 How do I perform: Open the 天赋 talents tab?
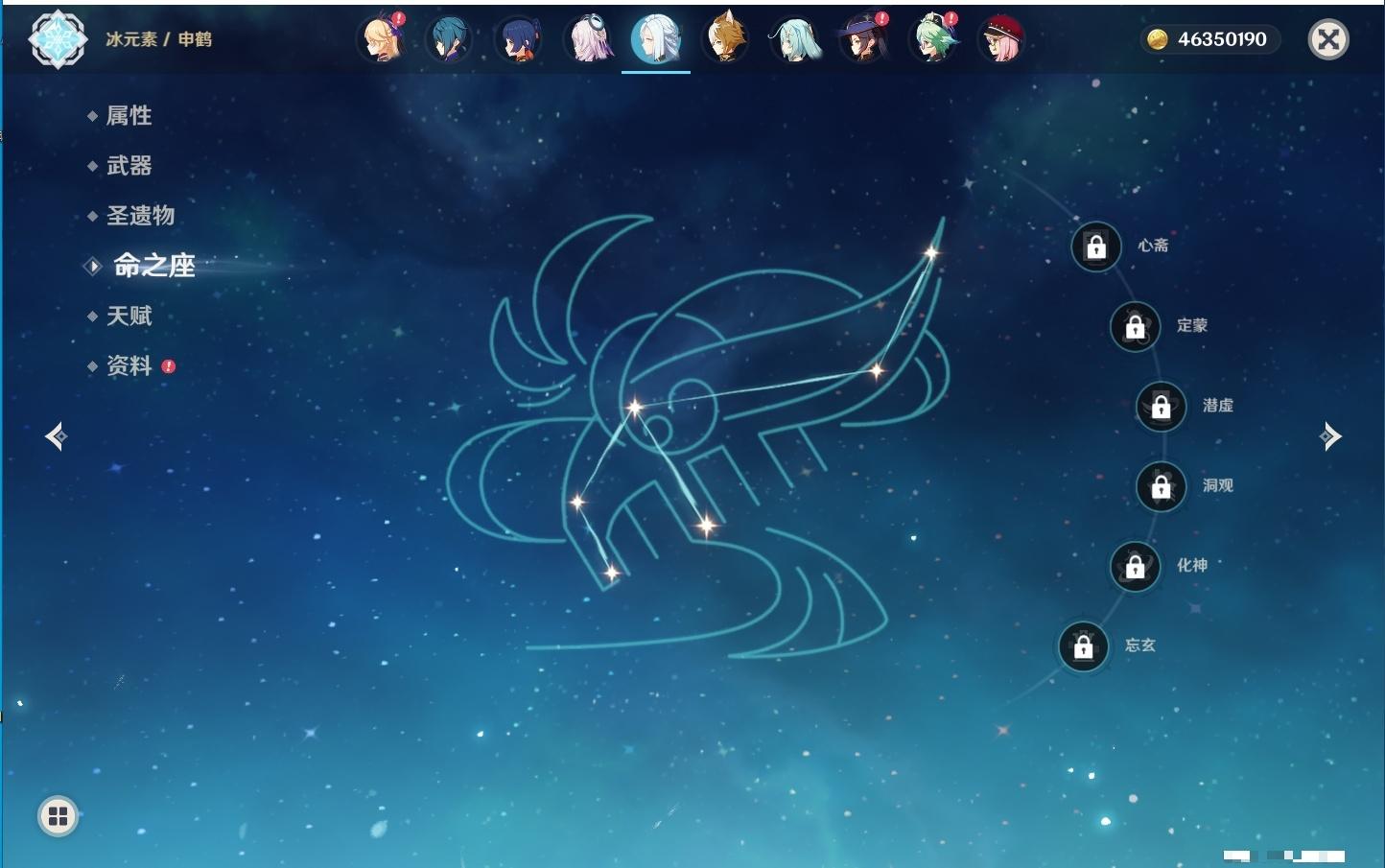click(x=129, y=317)
